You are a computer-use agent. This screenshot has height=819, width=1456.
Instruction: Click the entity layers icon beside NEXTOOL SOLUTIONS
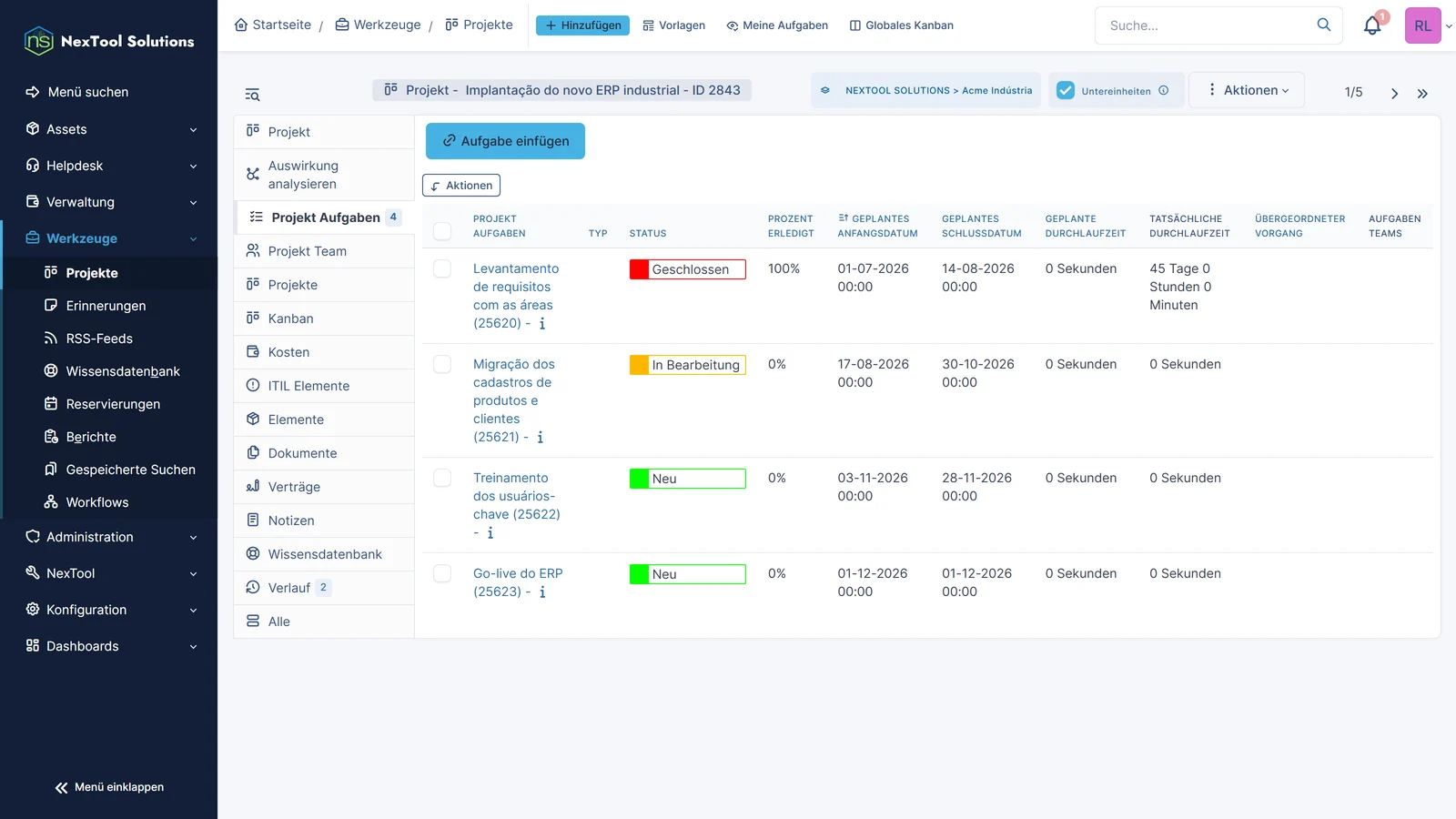coord(825,90)
